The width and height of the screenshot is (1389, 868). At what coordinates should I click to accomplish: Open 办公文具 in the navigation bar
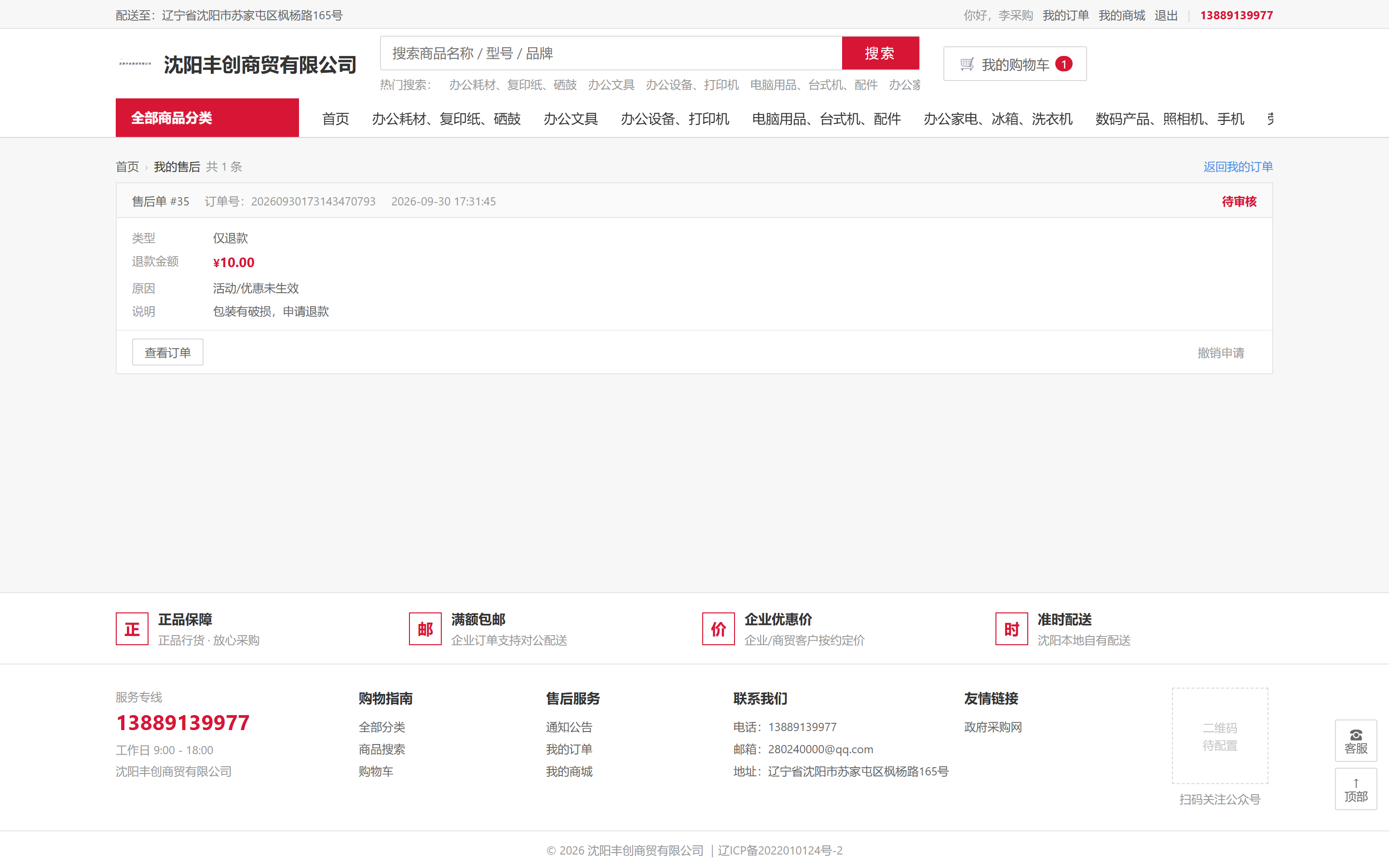[571, 119]
